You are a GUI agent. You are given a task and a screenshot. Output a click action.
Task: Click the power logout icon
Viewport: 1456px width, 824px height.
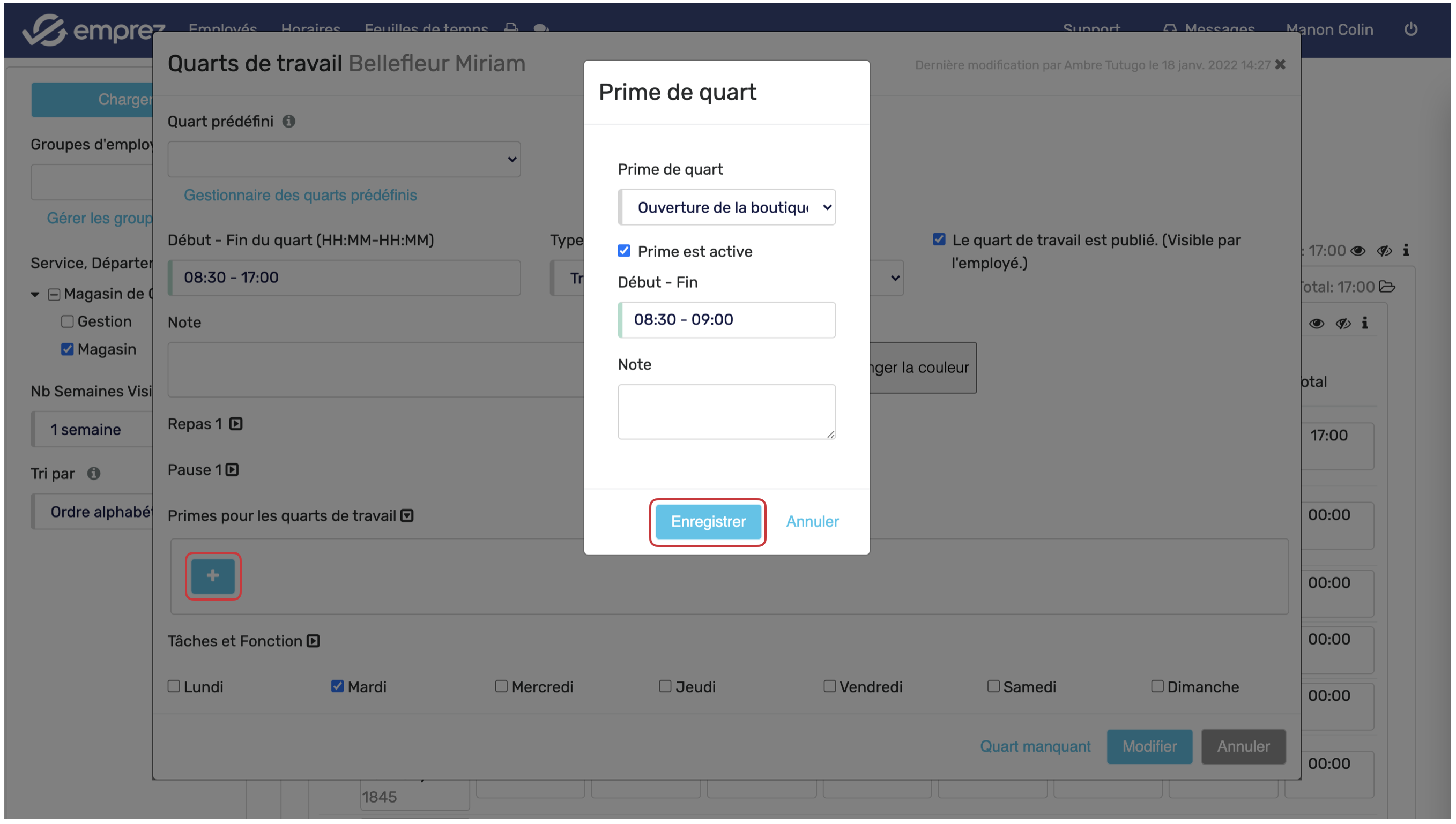pyautogui.click(x=1410, y=28)
